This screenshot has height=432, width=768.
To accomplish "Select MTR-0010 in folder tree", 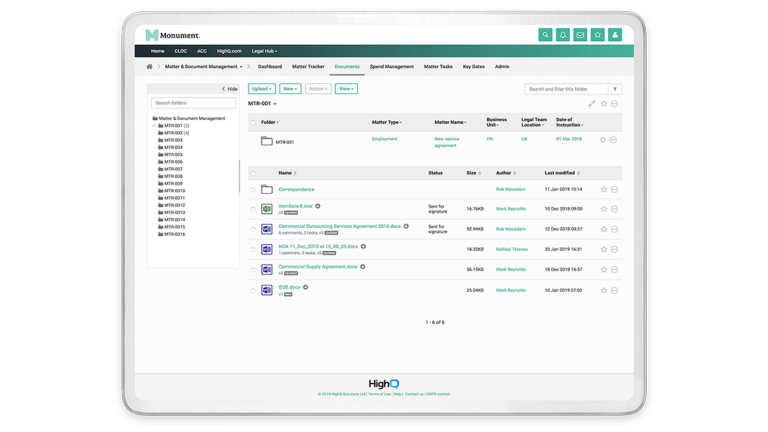I will (x=174, y=191).
